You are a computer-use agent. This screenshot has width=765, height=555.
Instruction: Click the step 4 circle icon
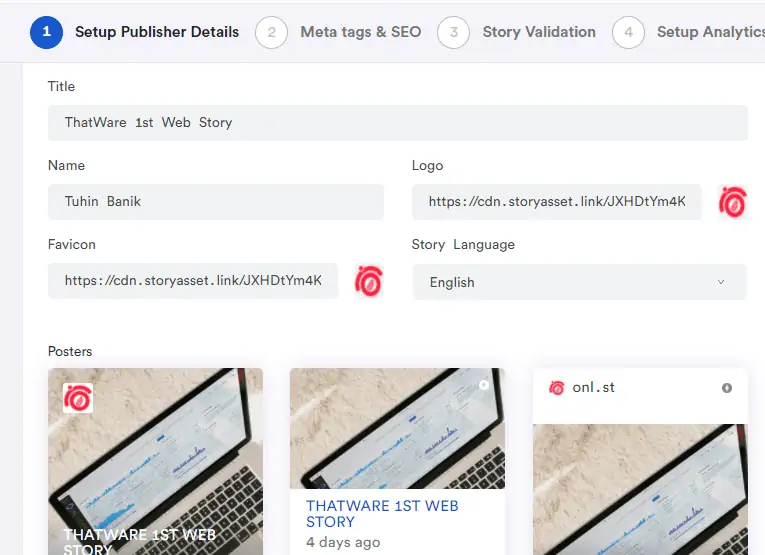click(628, 32)
